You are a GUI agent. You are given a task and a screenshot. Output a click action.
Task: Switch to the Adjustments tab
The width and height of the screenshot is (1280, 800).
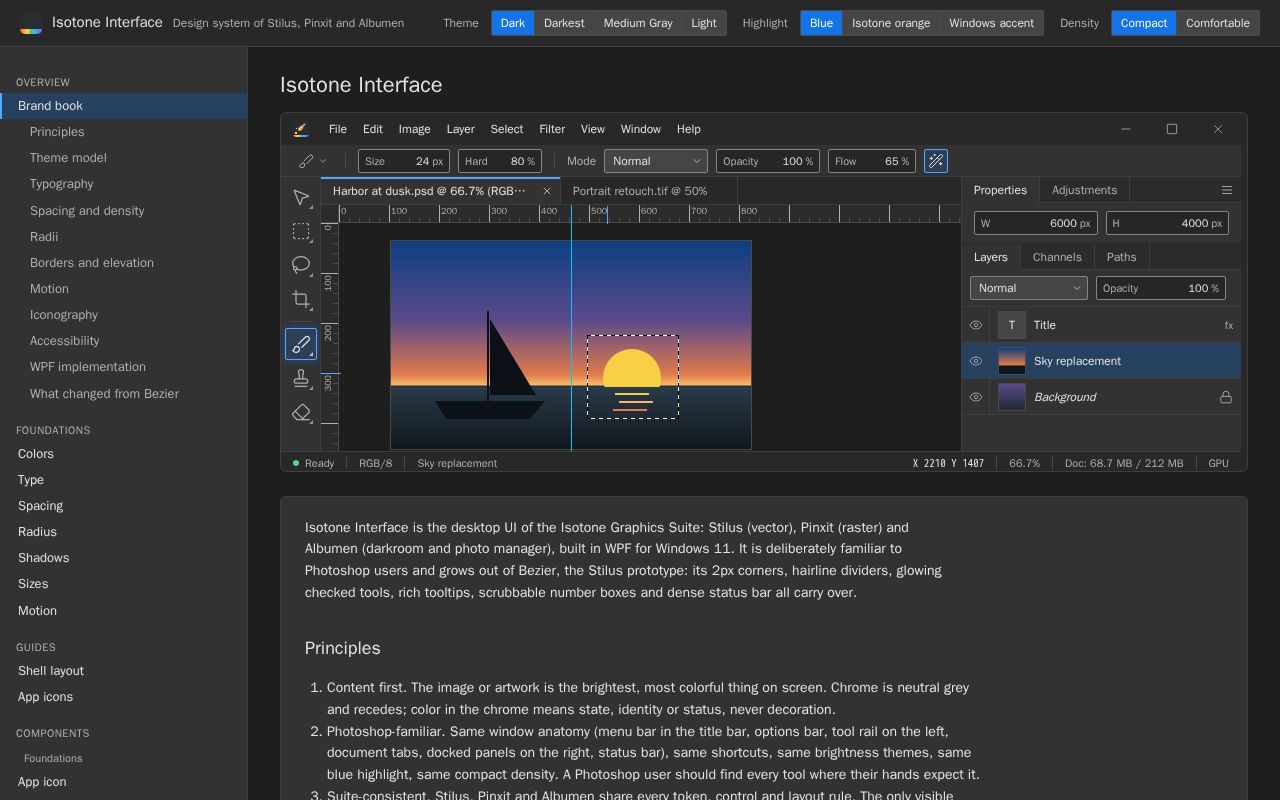pyautogui.click(x=1084, y=190)
